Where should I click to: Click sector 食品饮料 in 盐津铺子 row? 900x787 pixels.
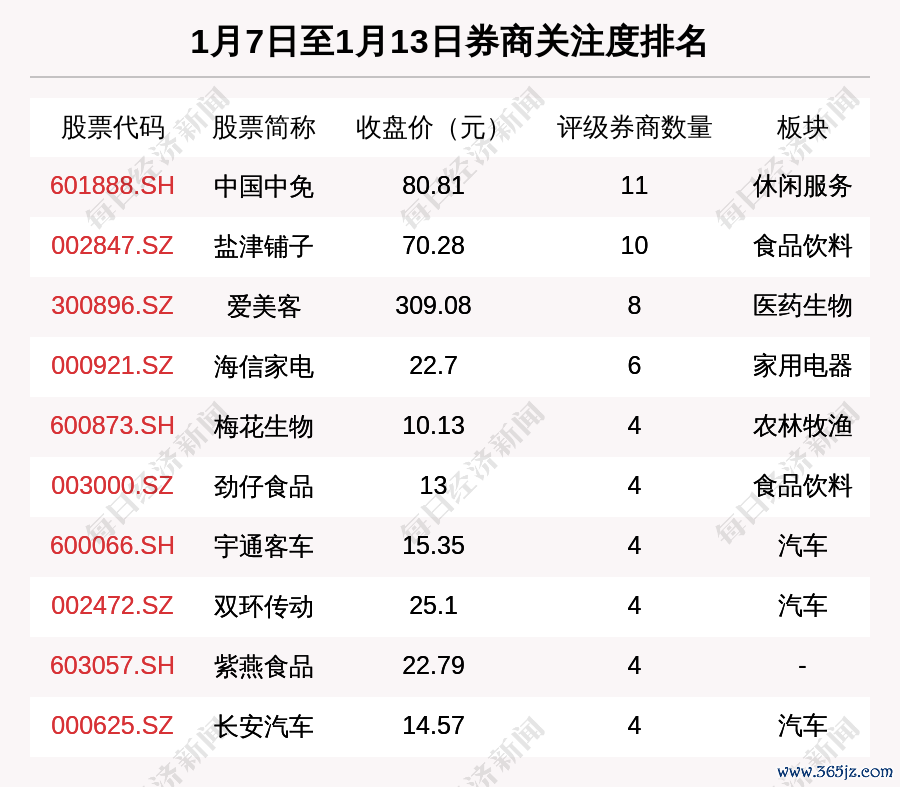point(802,246)
